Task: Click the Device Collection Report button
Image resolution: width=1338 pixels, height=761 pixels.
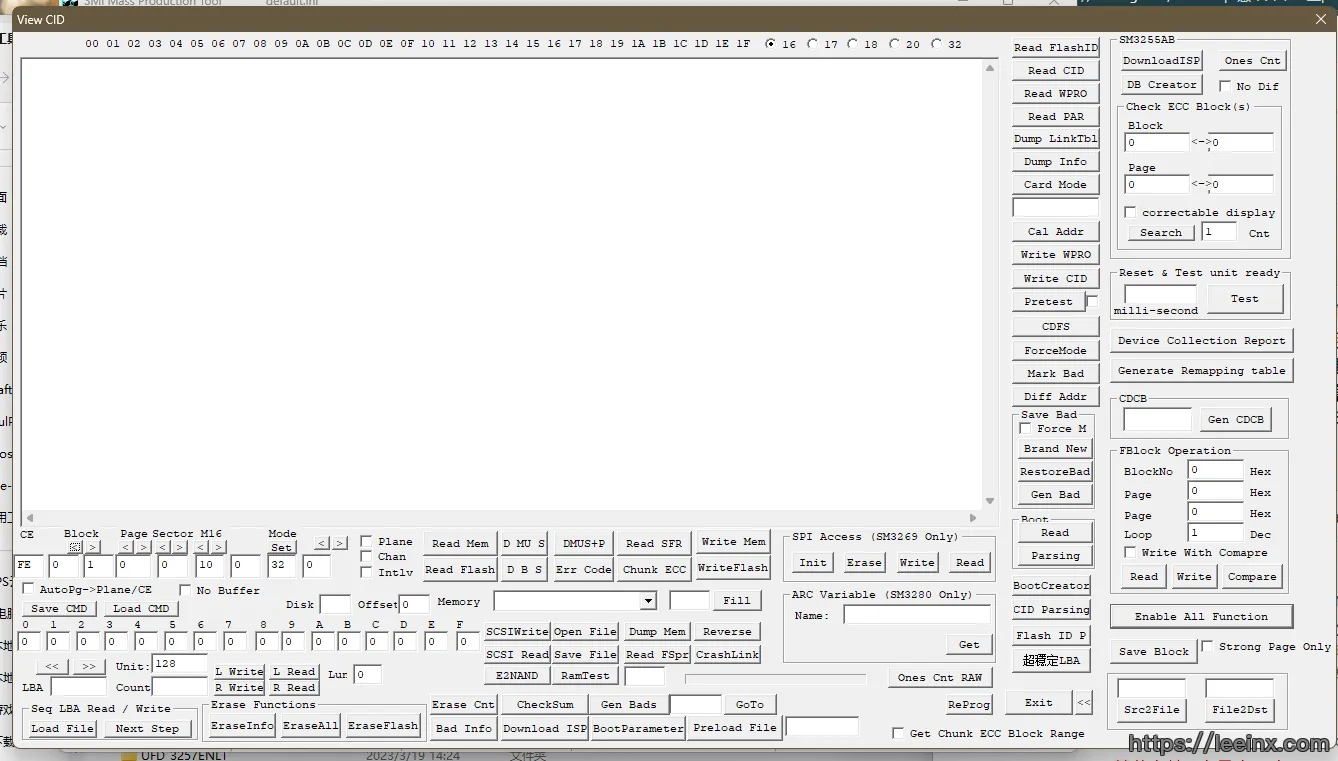Action: [1201, 340]
